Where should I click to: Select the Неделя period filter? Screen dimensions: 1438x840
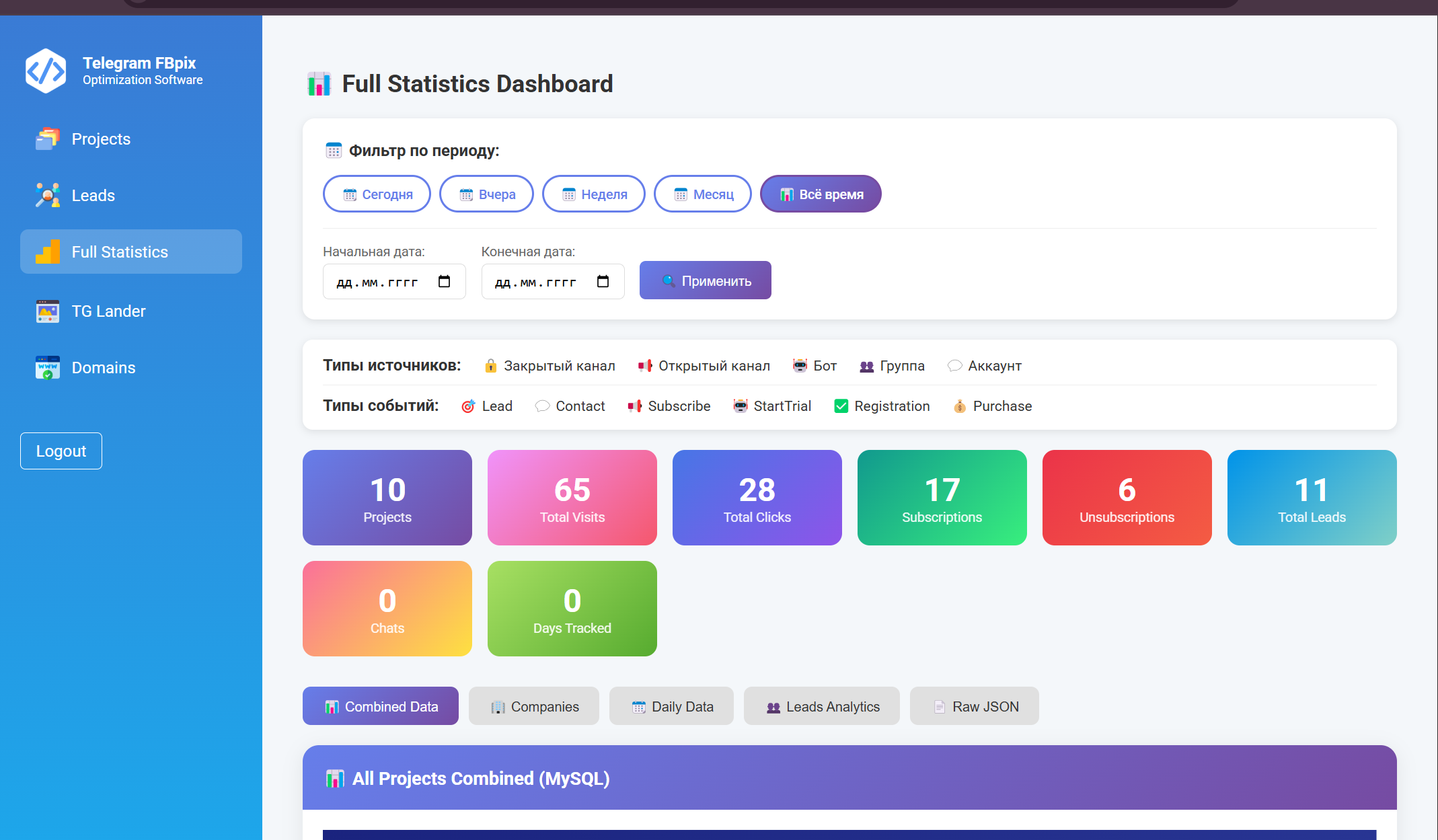pos(593,194)
